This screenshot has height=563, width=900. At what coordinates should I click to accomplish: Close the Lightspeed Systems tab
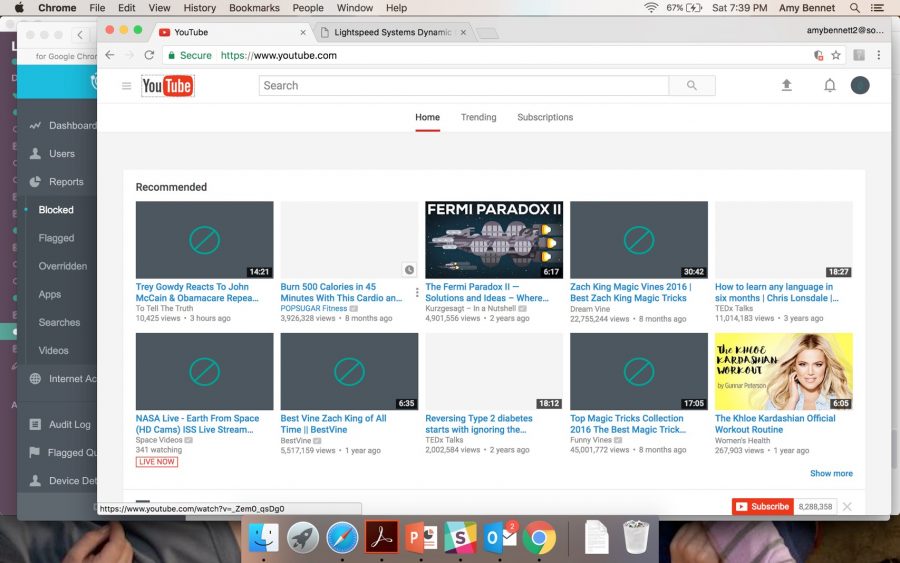tap(463, 33)
